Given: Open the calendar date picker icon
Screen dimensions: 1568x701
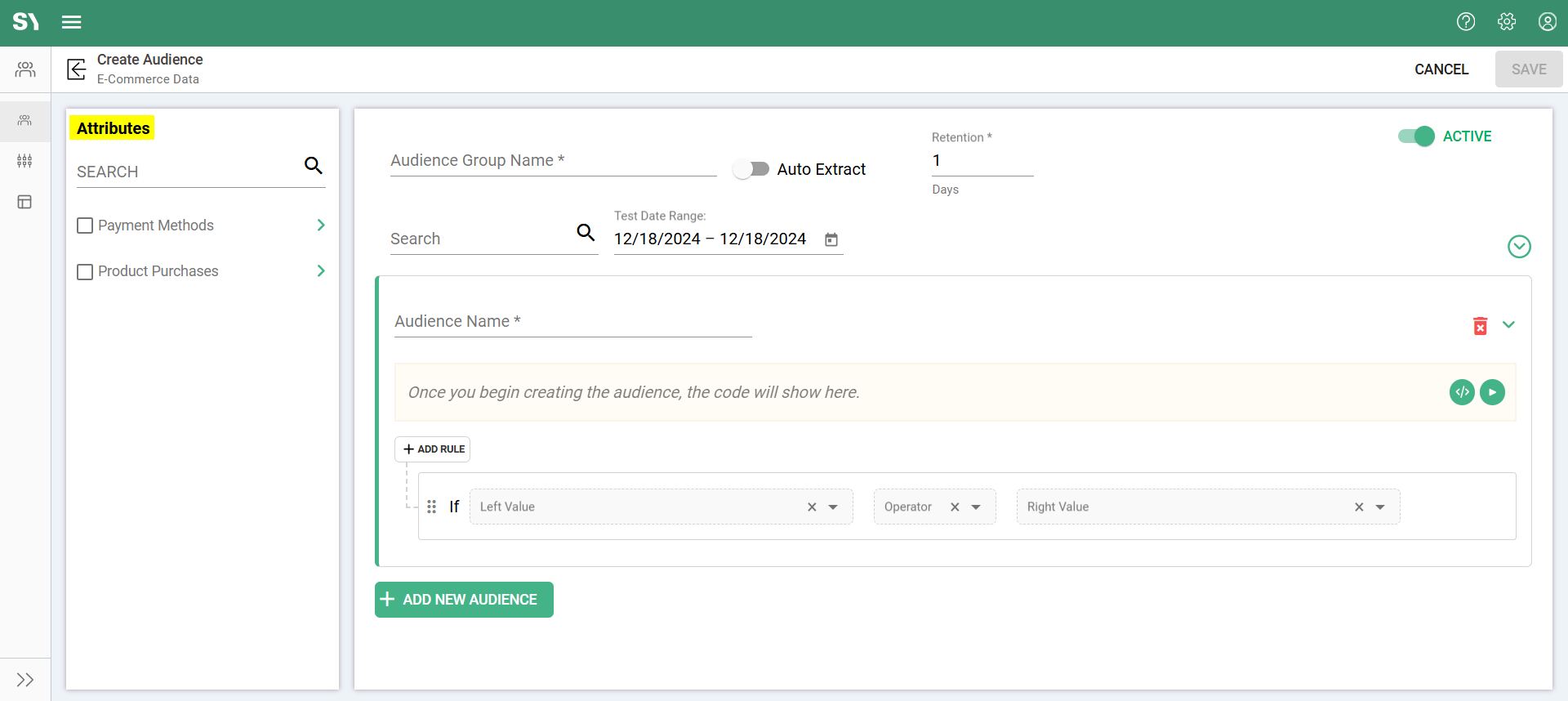Looking at the screenshot, I should [x=831, y=239].
